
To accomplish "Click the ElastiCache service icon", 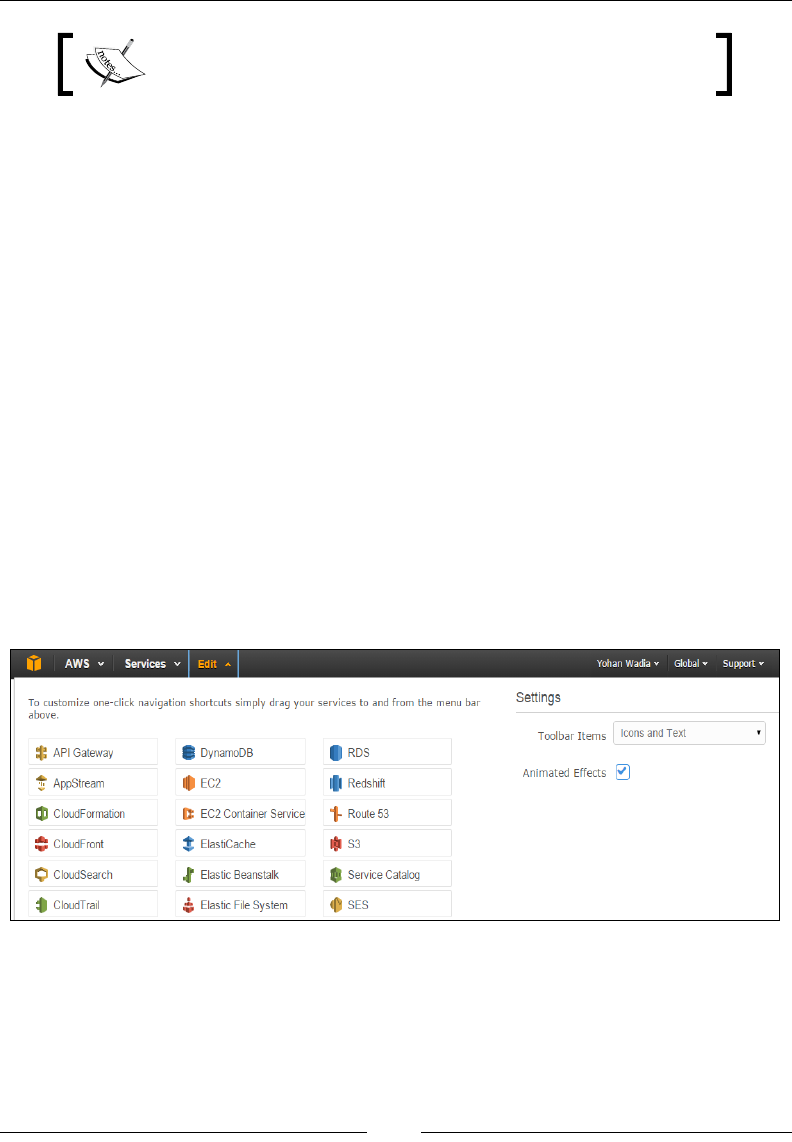I will tap(189, 844).
